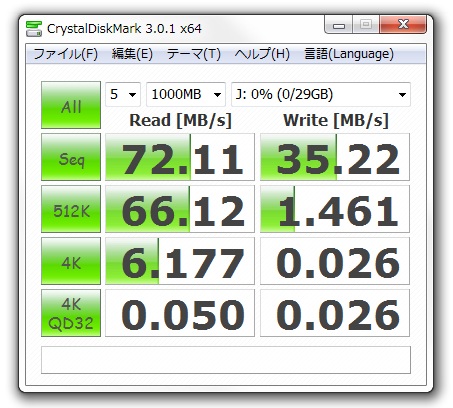Start the 512K benchmark test
This screenshot has height=408, width=453.
71,209
